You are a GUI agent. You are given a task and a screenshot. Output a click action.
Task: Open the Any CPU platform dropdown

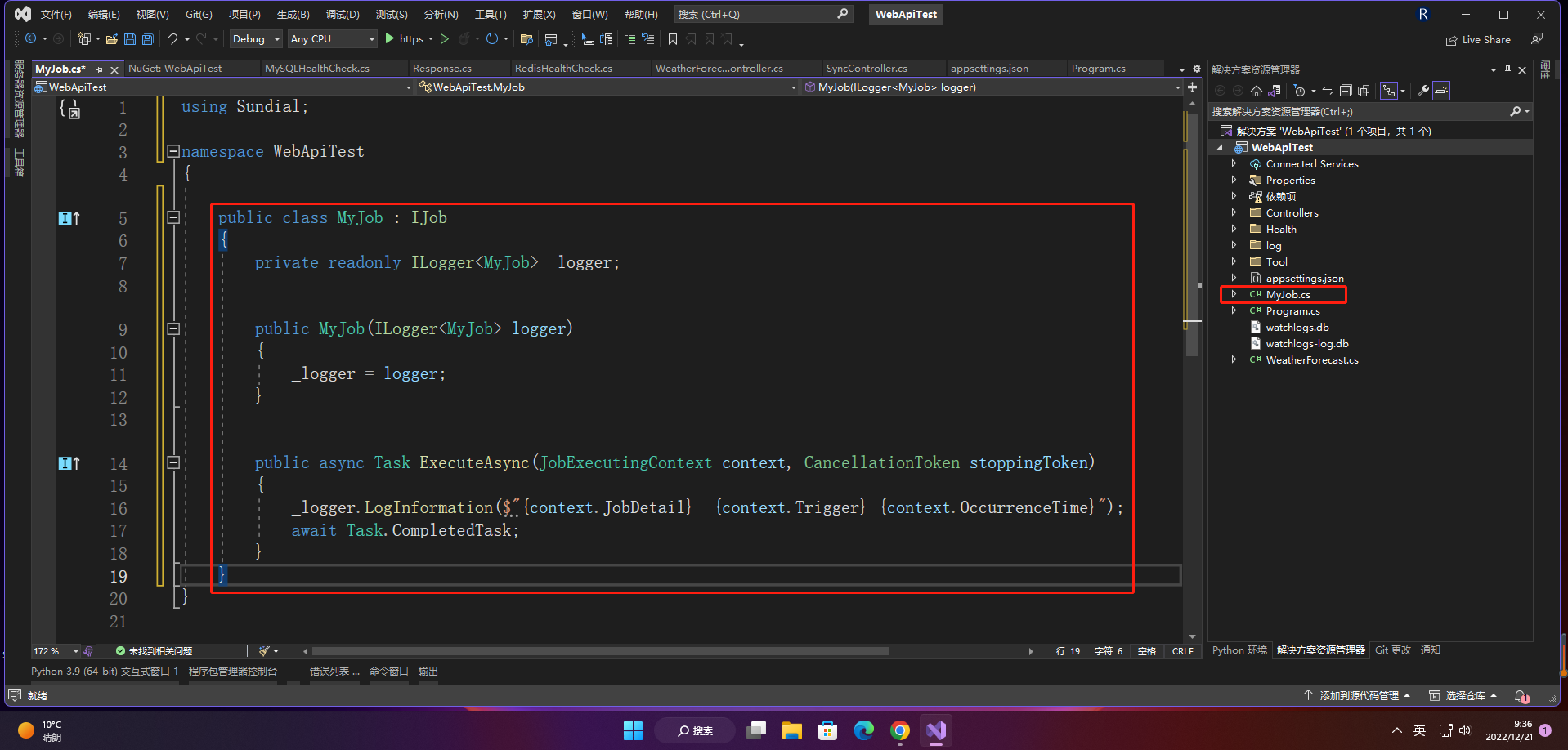333,38
